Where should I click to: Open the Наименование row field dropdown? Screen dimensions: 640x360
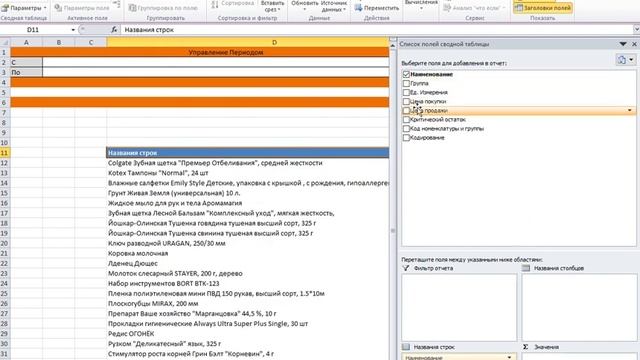coord(509,357)
